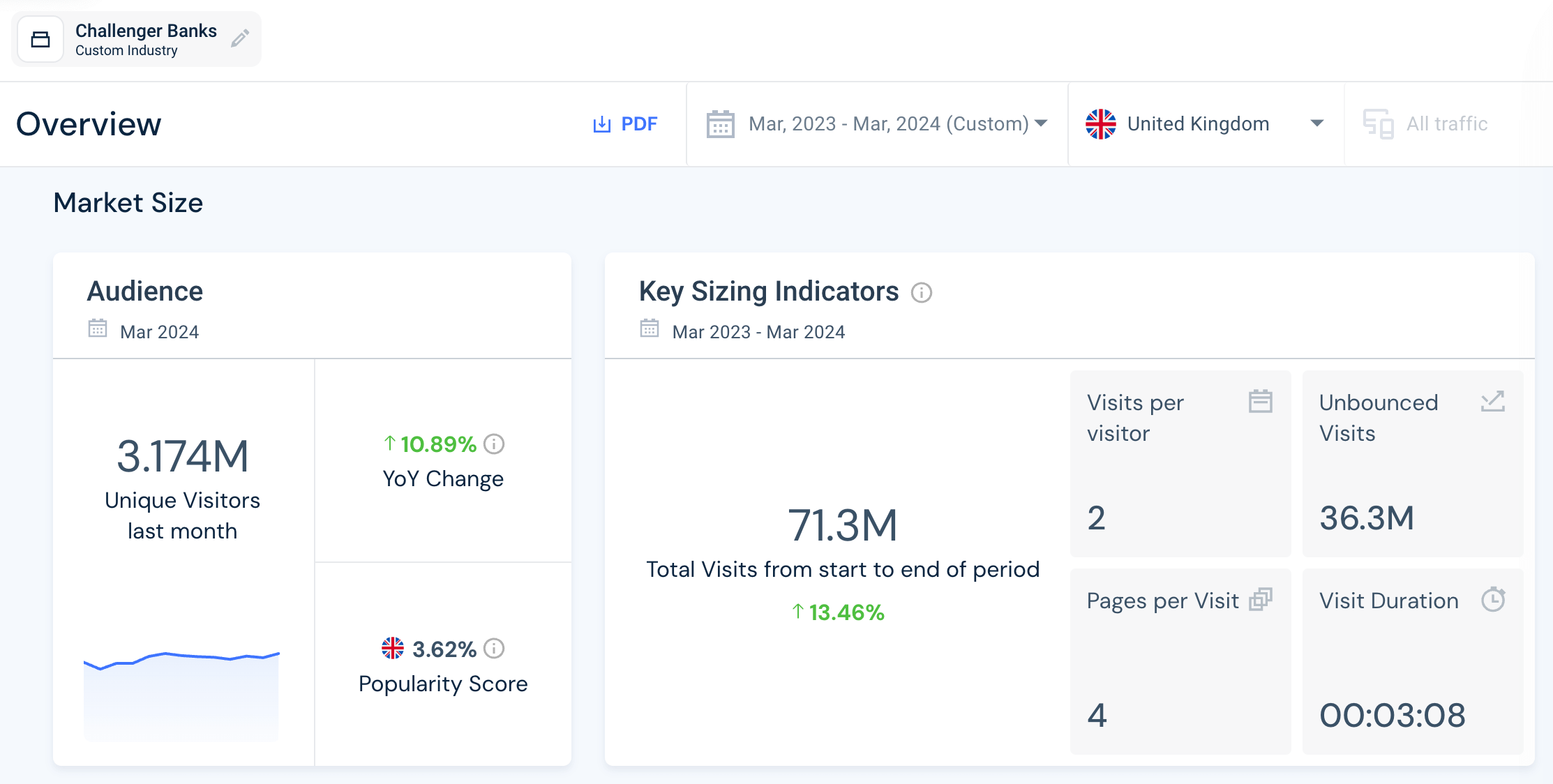
Task: Click the UK flag beside Popularity Score
Action: click(x=393, y=648)
